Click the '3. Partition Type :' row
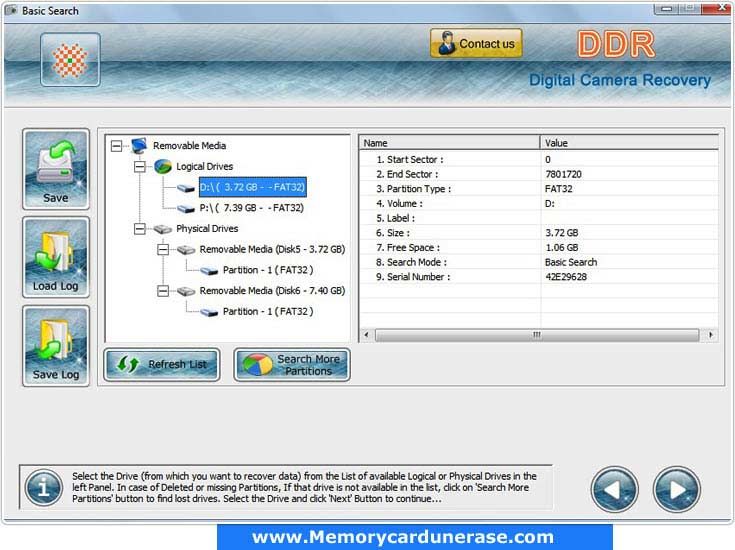The width and height of the screenshot is (735, 550). pos(539,189)
